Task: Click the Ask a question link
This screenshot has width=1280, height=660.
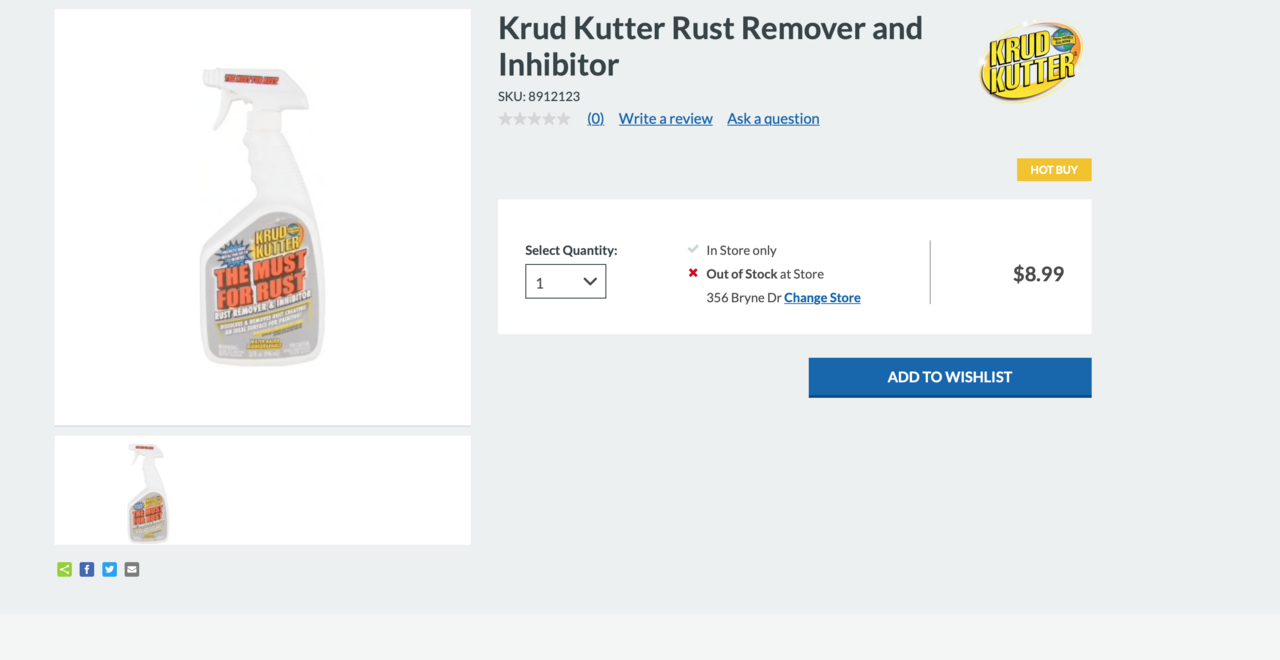Action: [773, 119]
